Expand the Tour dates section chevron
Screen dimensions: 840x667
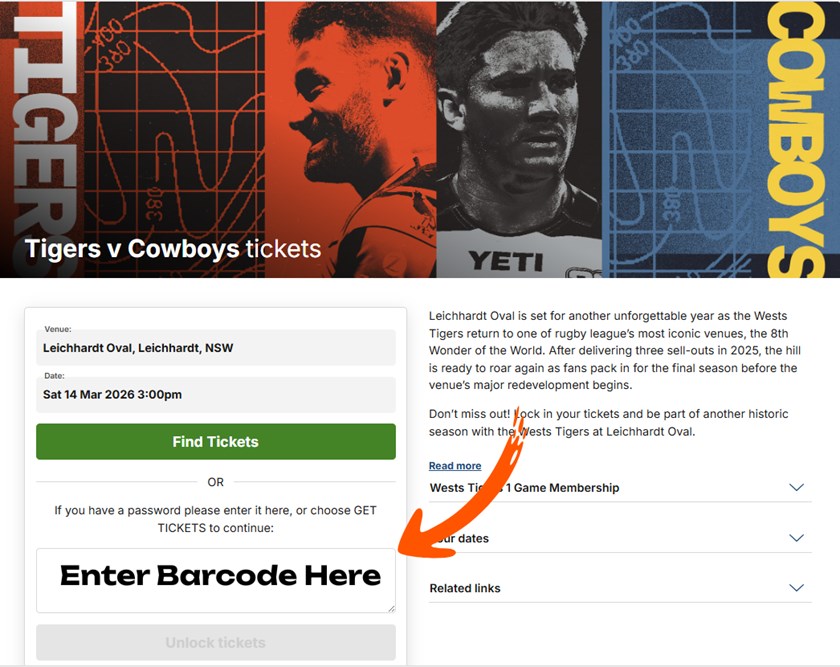click(796, 538)
